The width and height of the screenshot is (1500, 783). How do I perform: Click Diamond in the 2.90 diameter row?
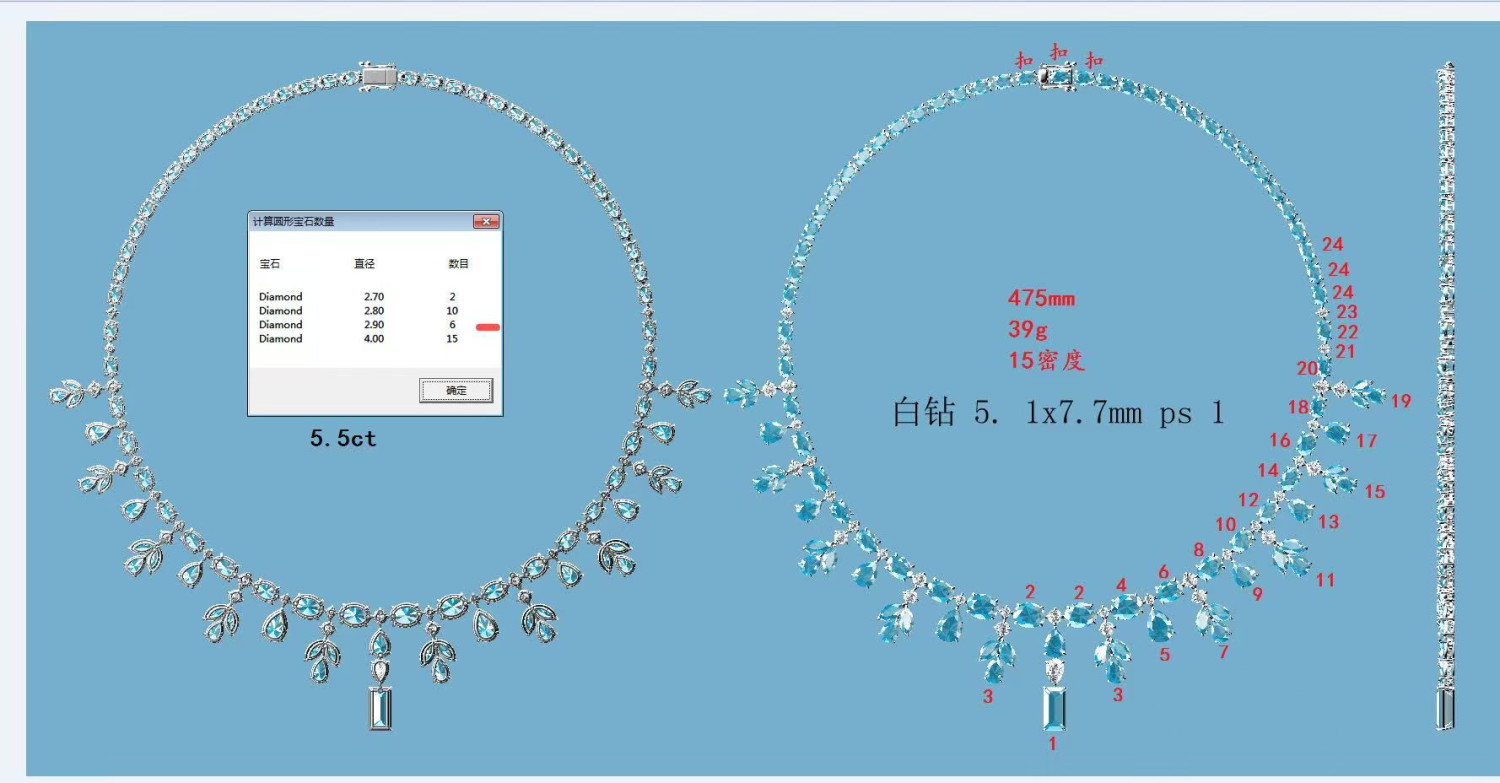280,325
